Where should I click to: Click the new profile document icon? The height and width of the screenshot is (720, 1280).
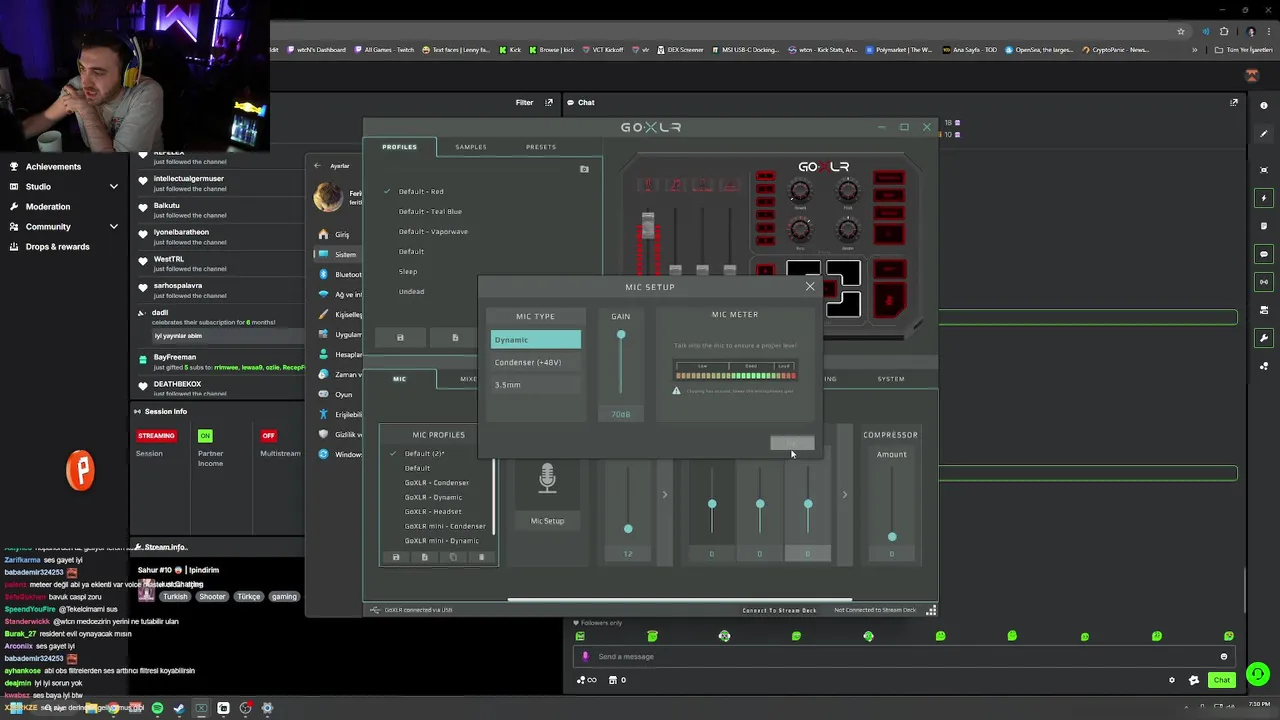(x=455, y=337)
